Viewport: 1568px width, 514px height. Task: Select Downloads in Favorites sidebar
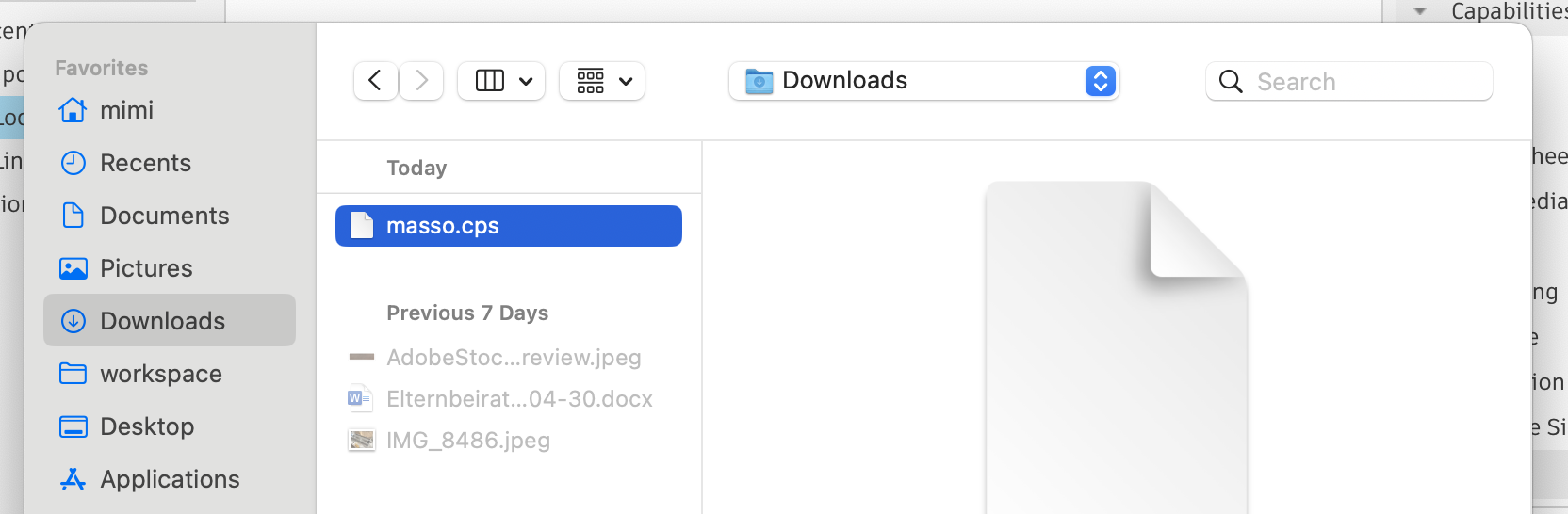tap(162, 321)
